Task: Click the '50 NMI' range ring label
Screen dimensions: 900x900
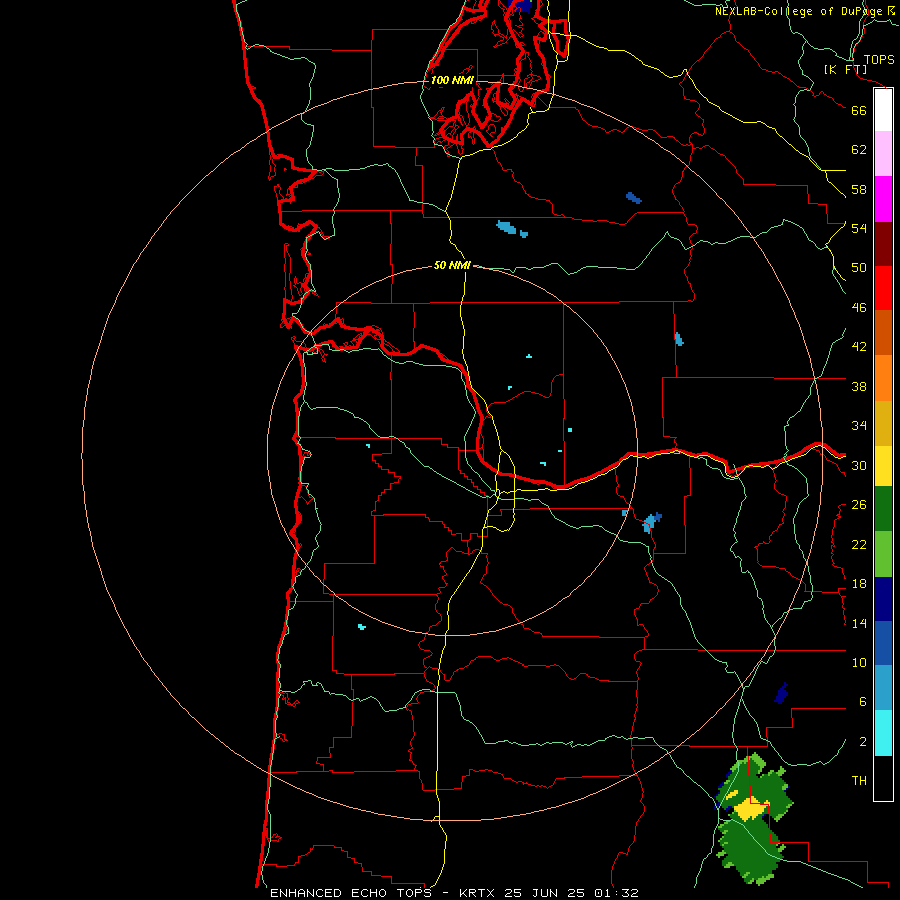Action: [452, 265]
